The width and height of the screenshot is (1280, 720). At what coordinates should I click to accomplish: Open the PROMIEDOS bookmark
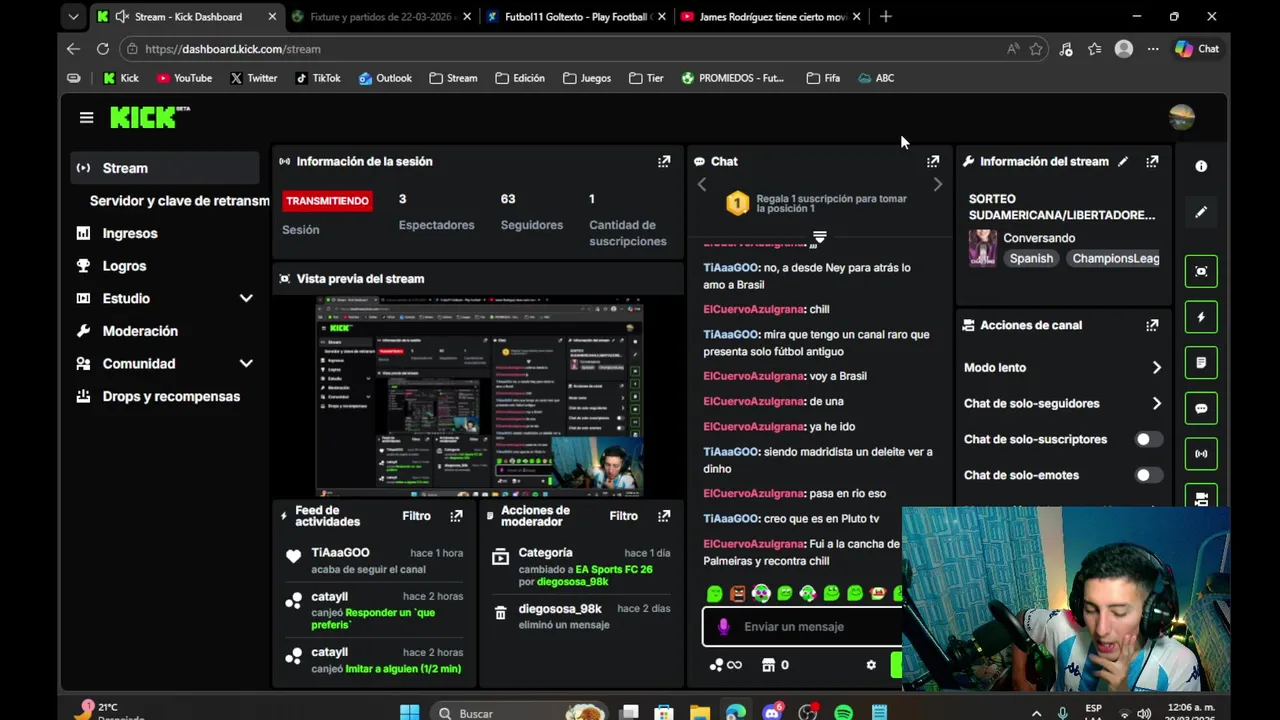click(x=733, y=78)
